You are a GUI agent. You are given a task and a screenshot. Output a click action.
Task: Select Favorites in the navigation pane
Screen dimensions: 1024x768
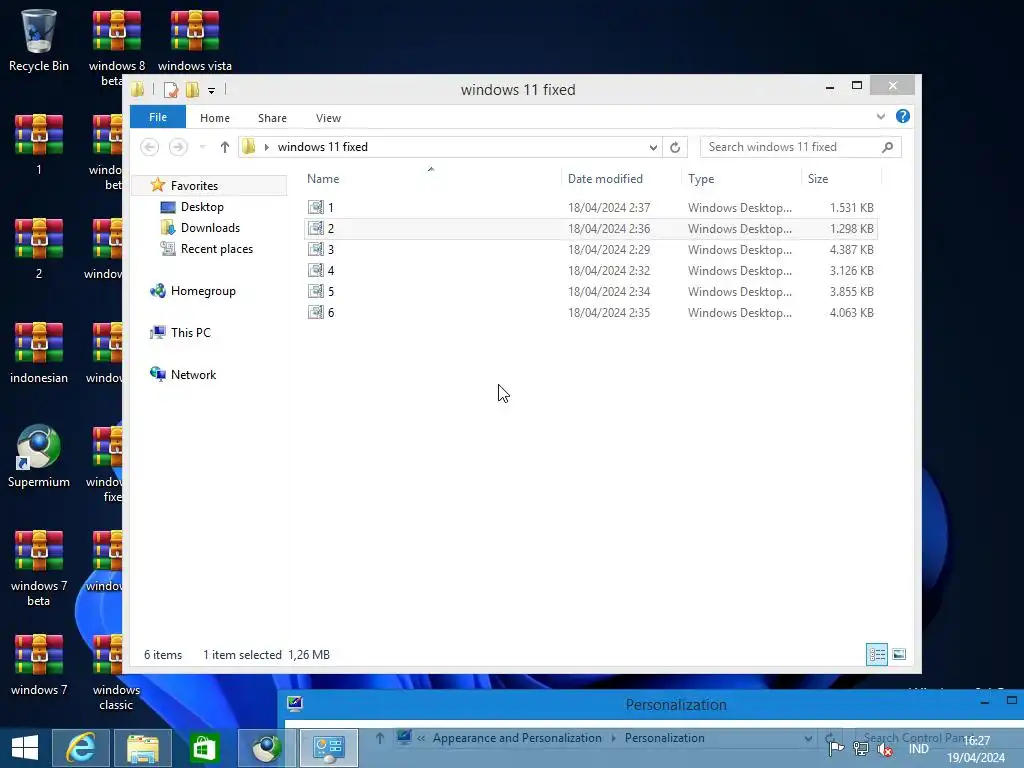click(194, 186)
